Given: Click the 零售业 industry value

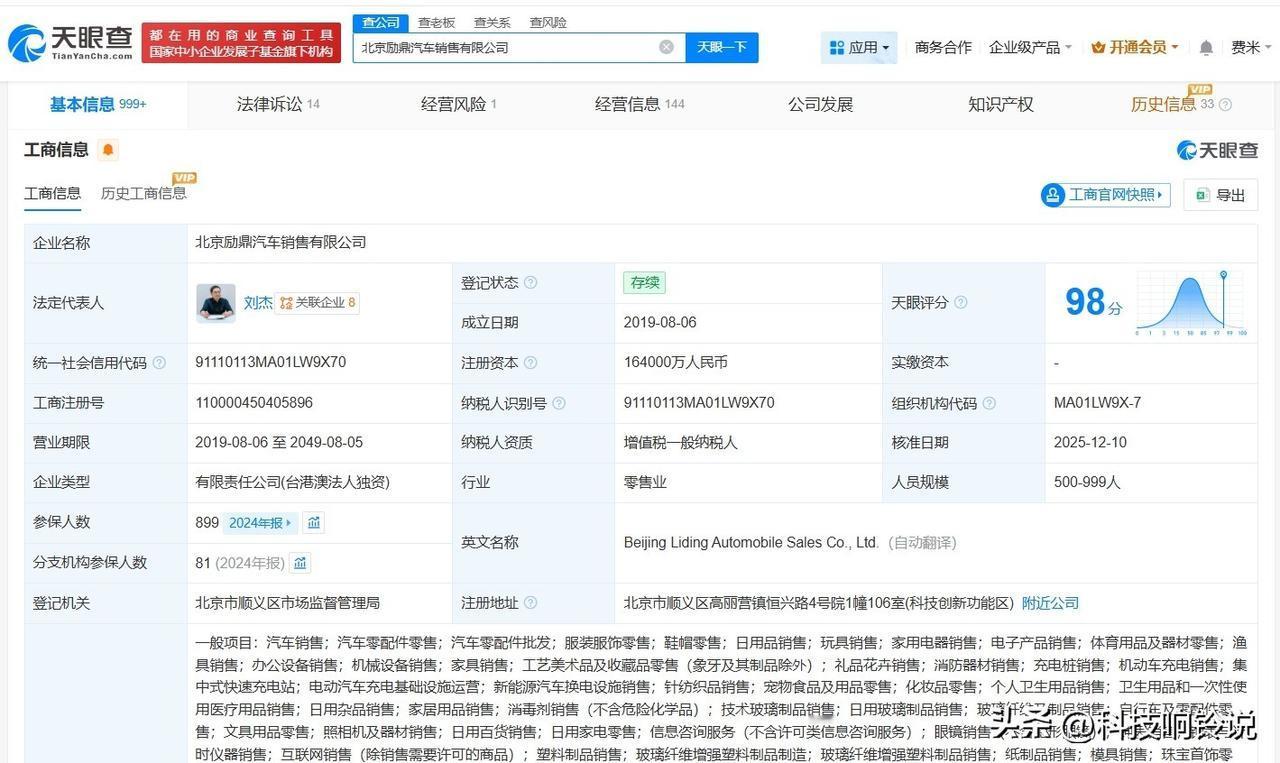Looking at the screenshot, I should (645, 482).
